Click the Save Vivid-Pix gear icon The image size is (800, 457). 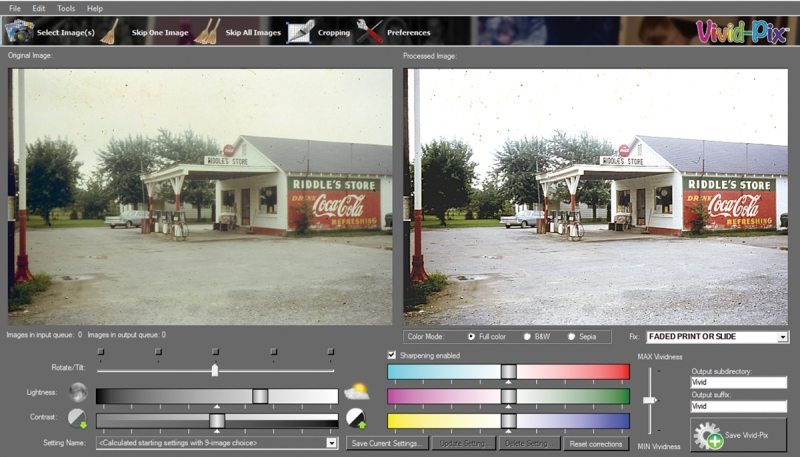pos(708,436)
